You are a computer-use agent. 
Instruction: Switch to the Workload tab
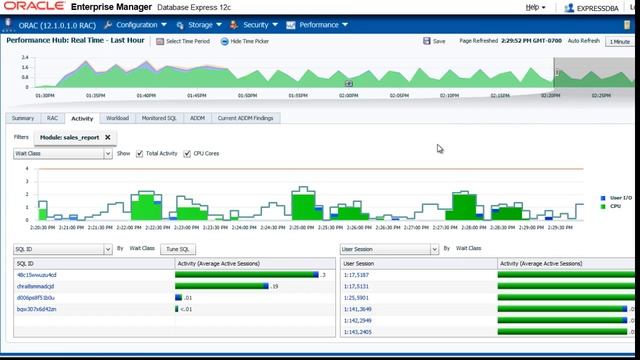point(118,118)
